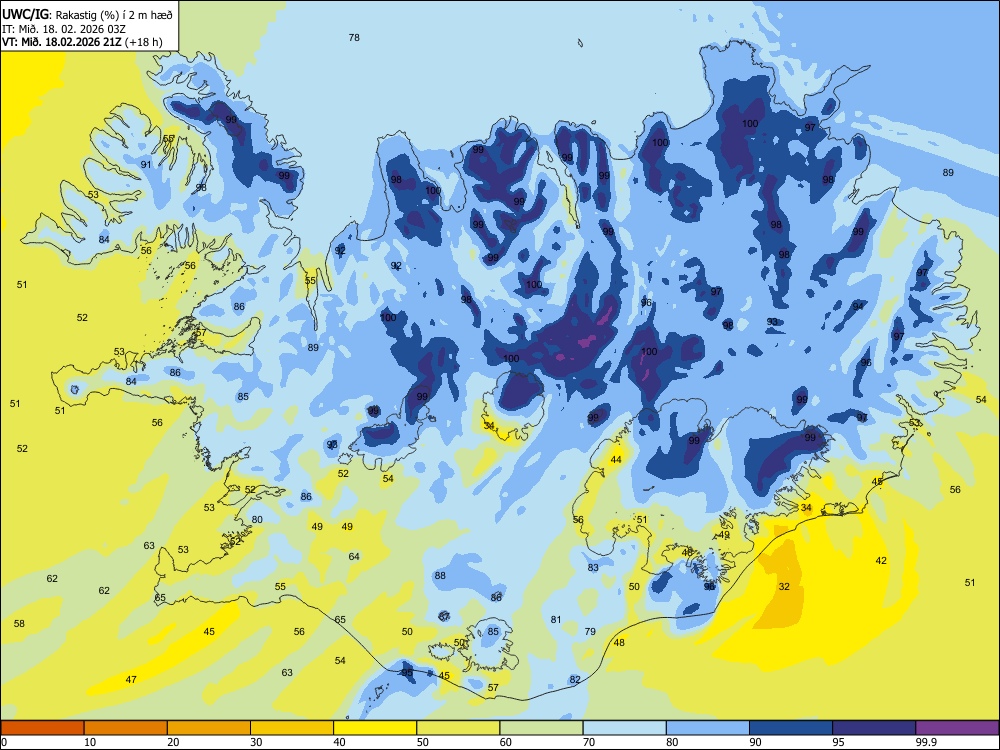
Task: Click the humidity value 44 on the map
Action: 616,460
